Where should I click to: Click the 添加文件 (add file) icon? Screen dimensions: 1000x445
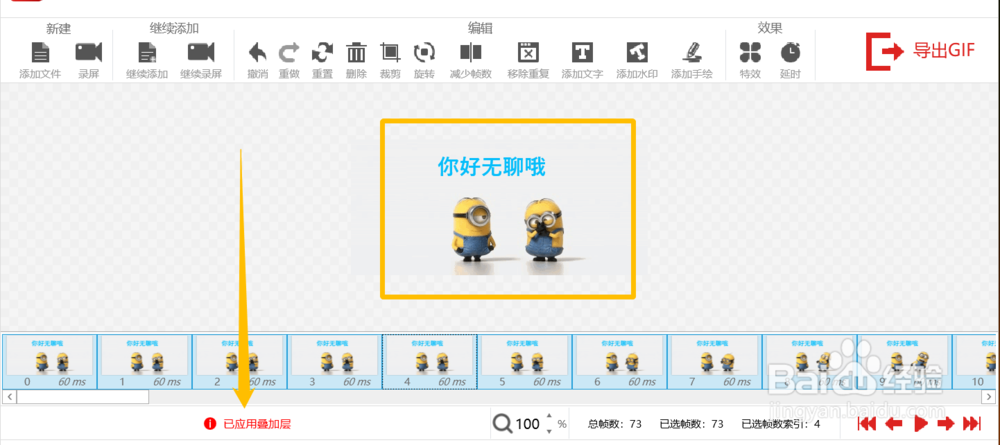click(x=40, y=52)
